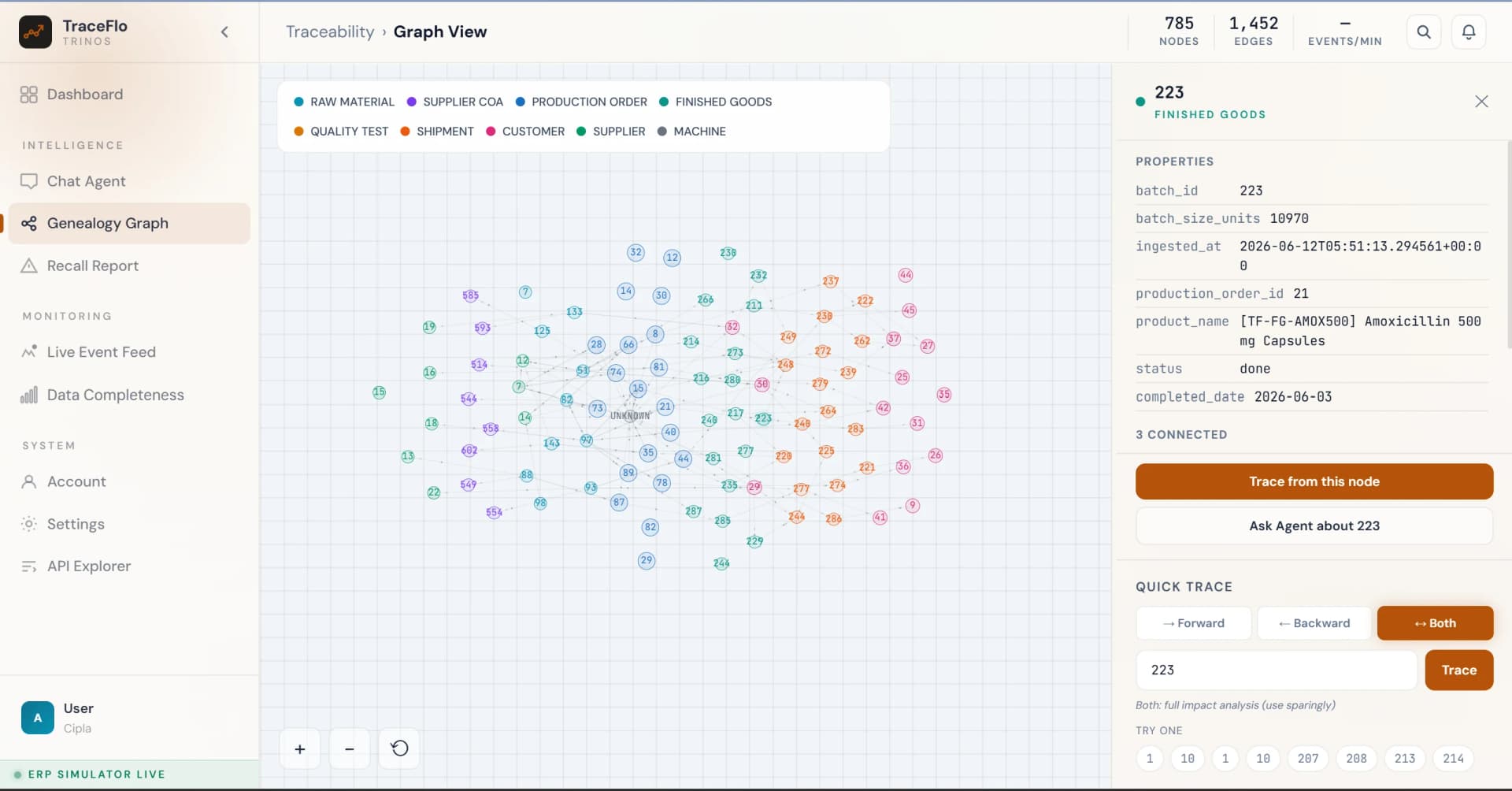Image resolution: width=1512 pixels, height=791 pixels.
Task: Open search with the magnifier icon
Action: click(x=1424, y=32)
